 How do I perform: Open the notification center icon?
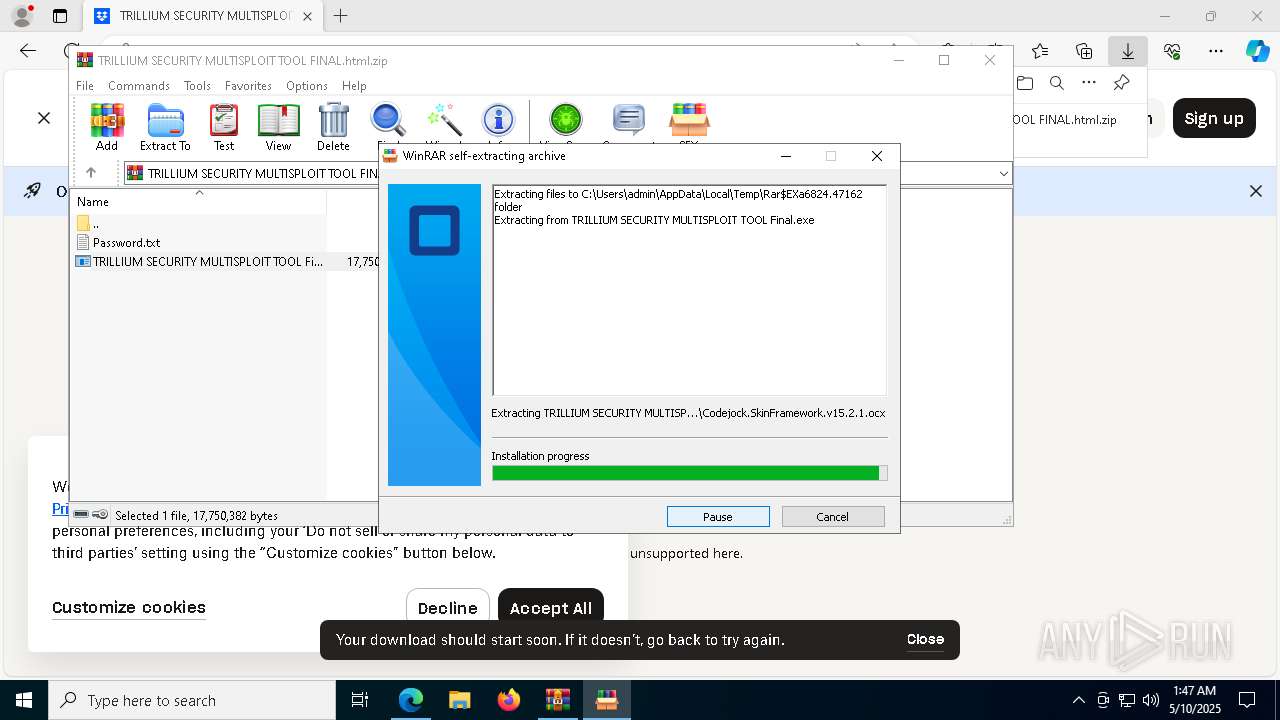click(1247, 700)
